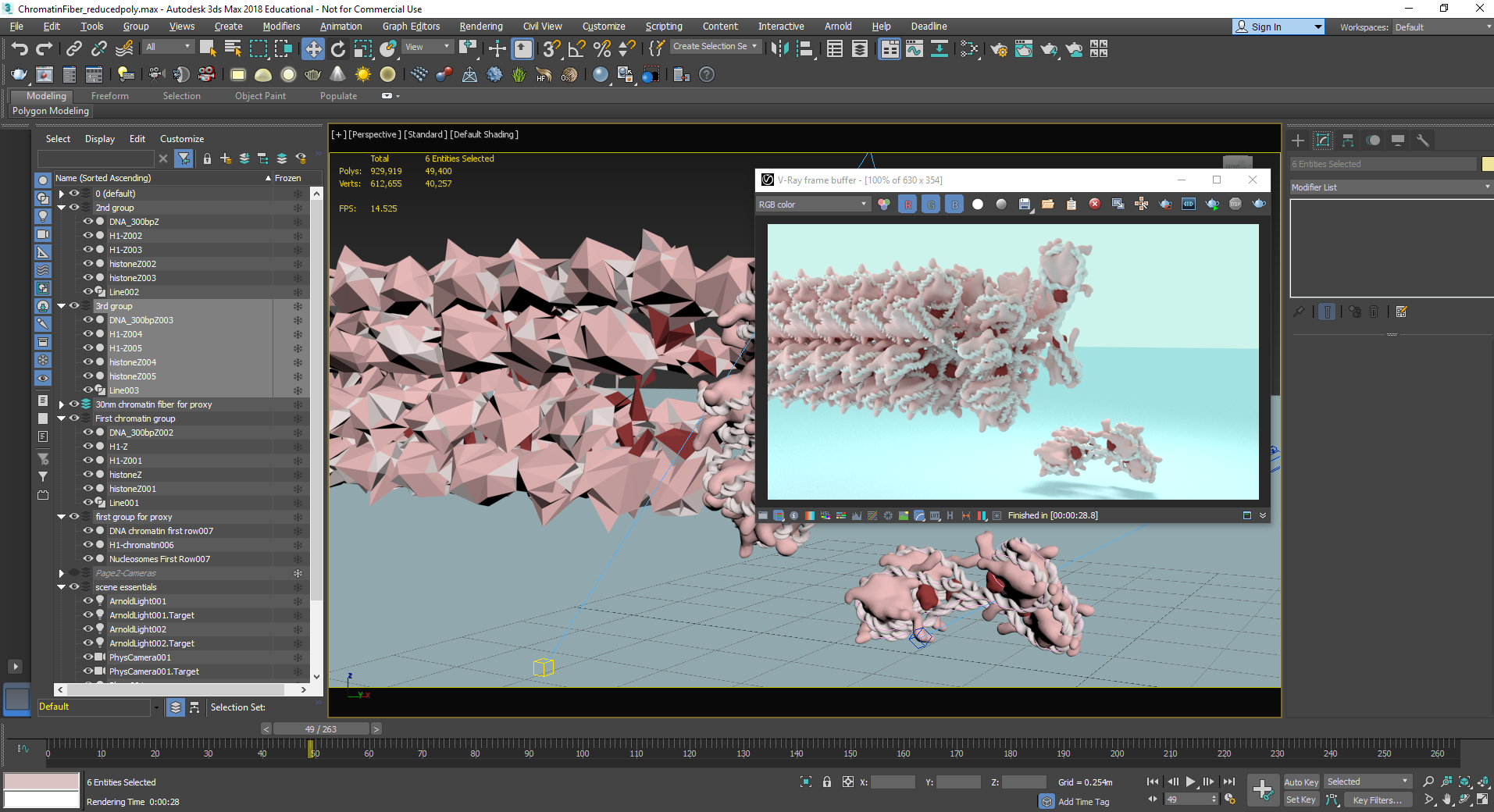The width and height of the screenshot is (1494, 812).
Task: Open Render Setup teapot with gear icon
Action: [x=998, y=49]
